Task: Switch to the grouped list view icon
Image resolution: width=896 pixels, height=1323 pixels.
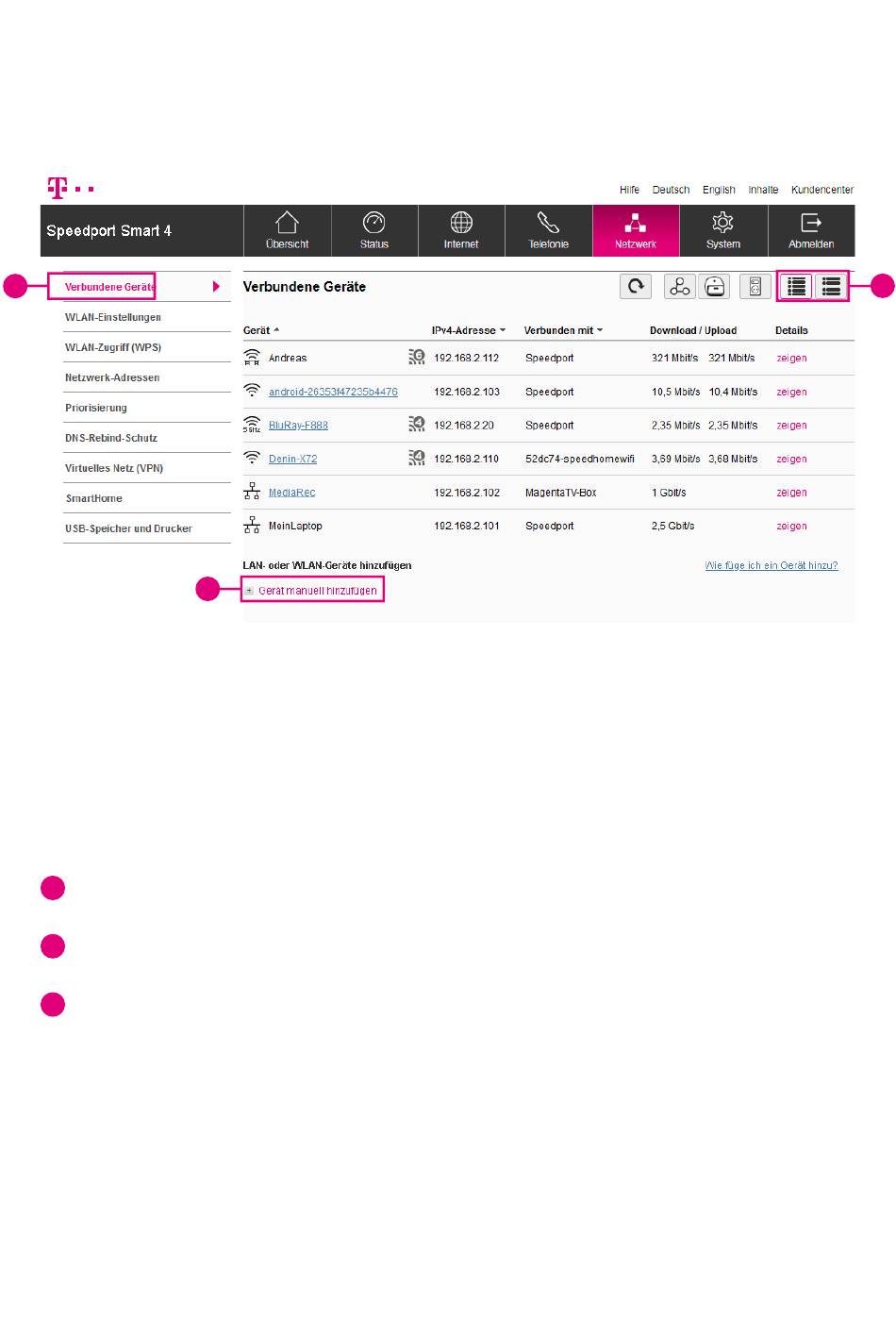Action: pos(831,286)
